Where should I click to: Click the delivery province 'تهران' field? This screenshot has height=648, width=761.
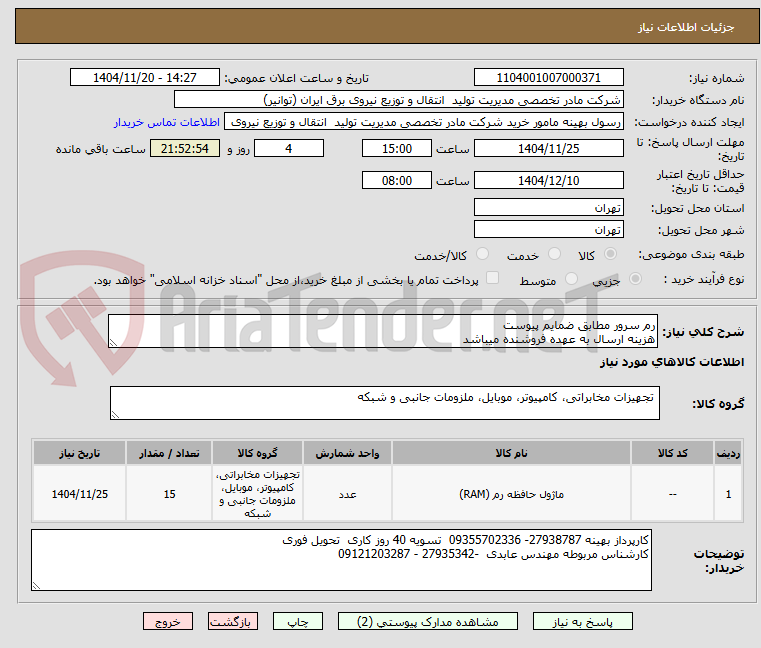[548, 208]
